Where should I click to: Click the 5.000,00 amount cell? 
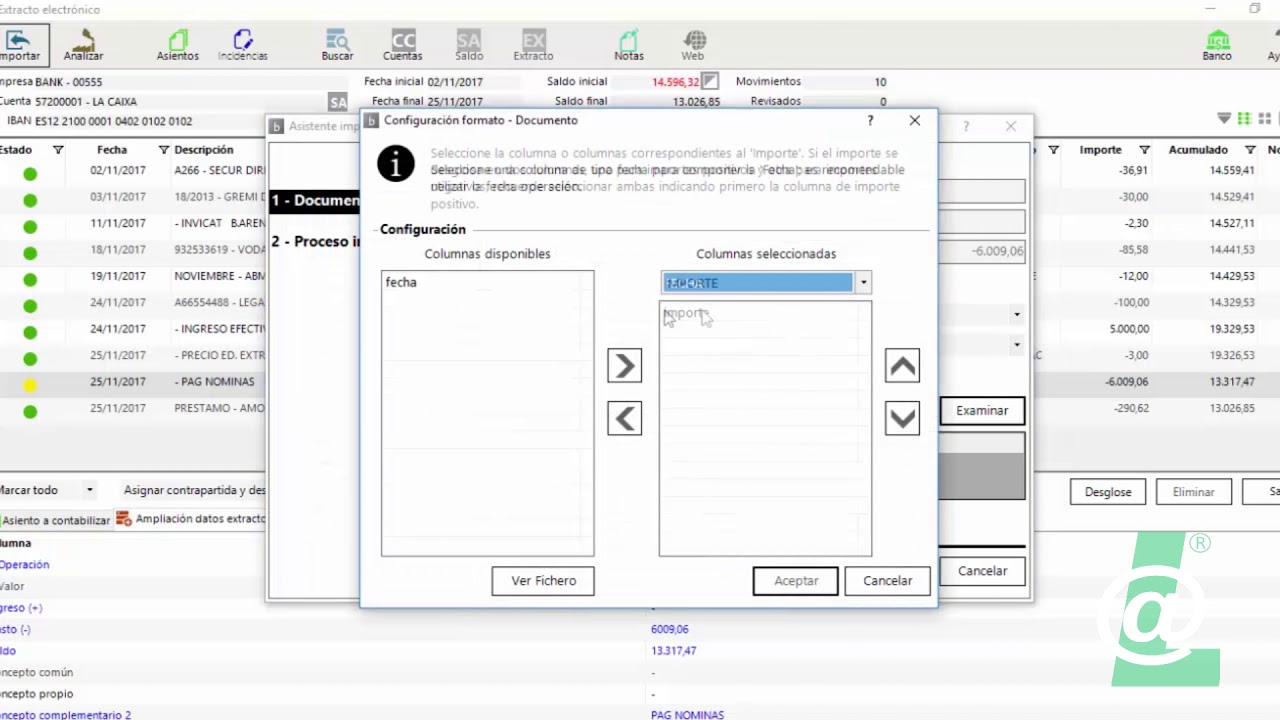[x=1129, y=329]
